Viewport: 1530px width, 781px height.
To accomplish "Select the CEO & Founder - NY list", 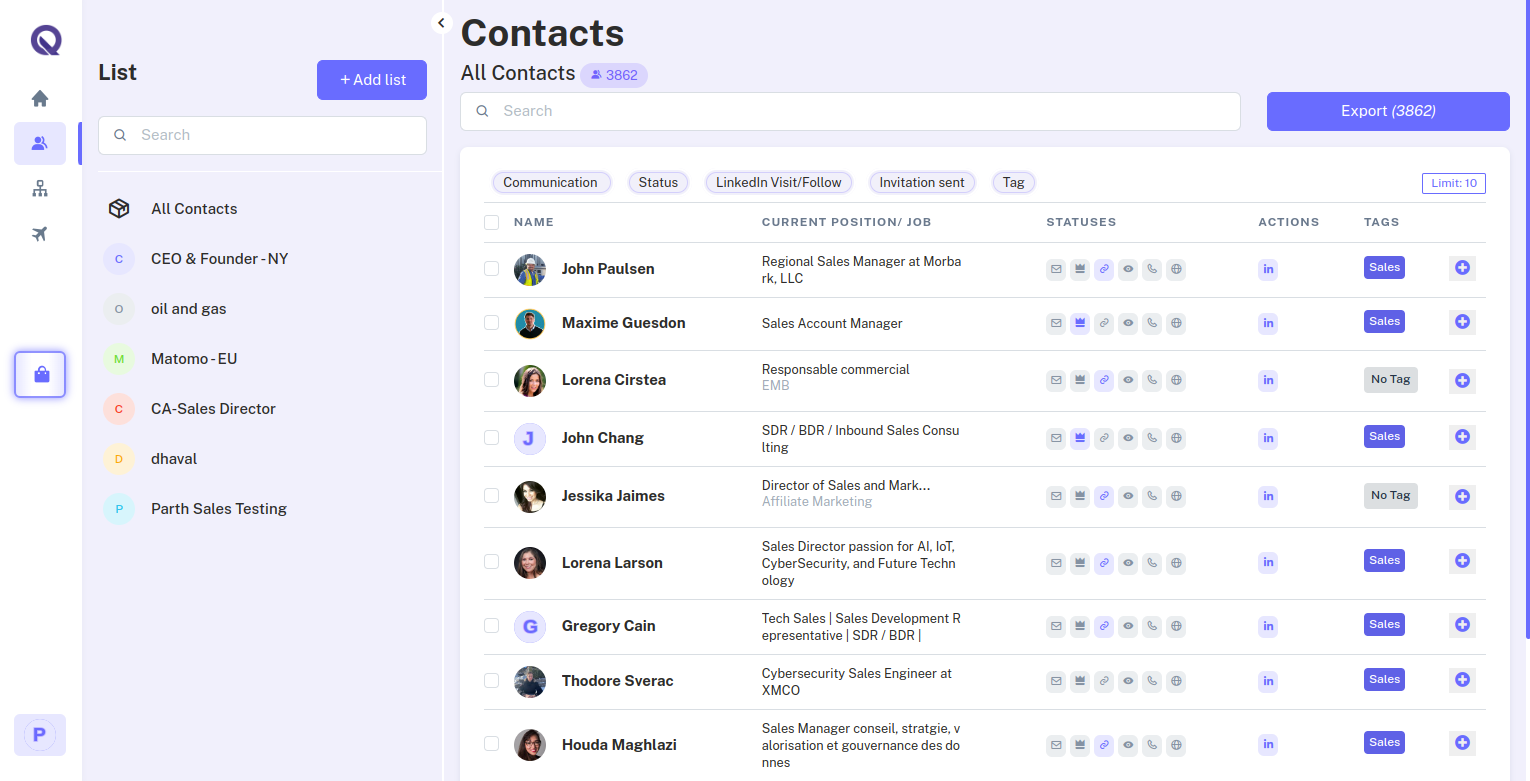I will [219, 258].
